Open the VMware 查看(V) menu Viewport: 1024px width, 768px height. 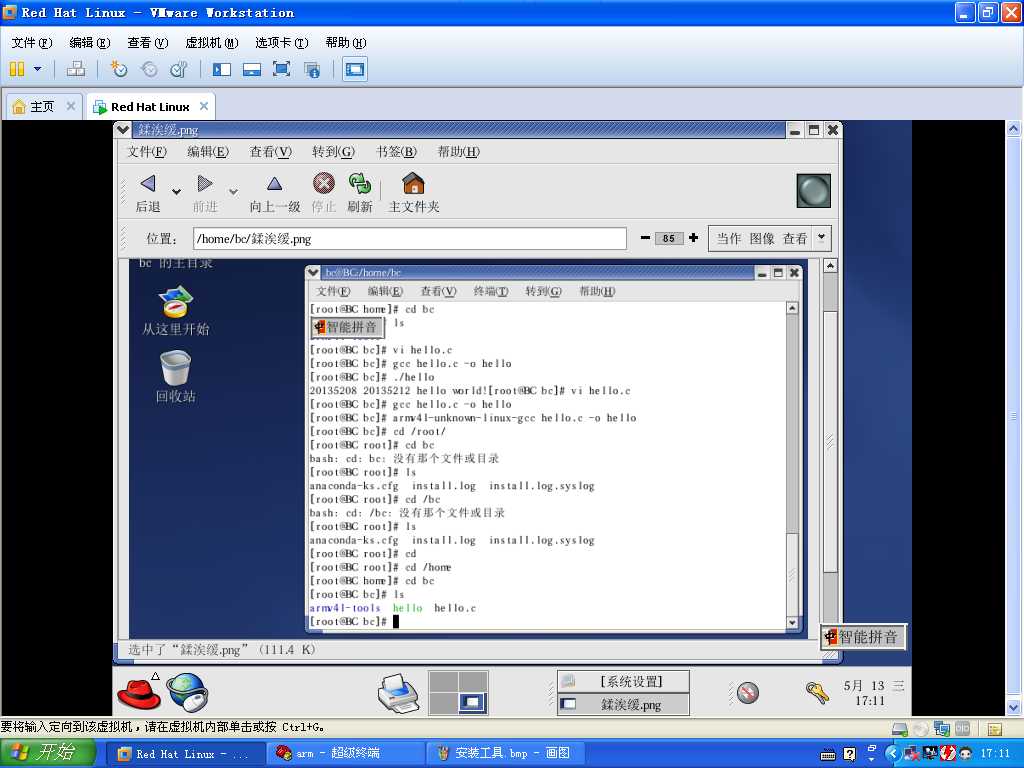pos(148,42)
